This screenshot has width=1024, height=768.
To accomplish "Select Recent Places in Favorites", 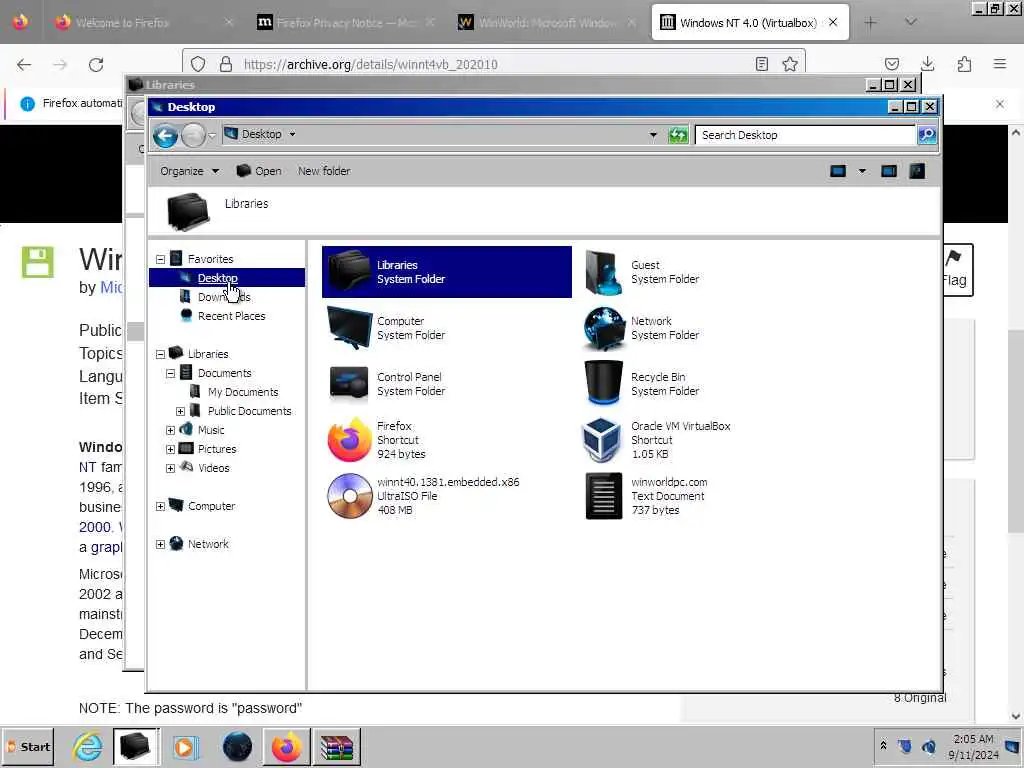I will coord(231,316).
